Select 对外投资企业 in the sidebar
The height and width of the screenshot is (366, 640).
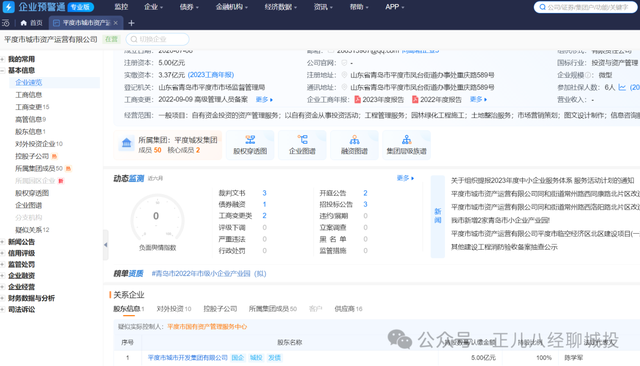(x=39, y=144)
